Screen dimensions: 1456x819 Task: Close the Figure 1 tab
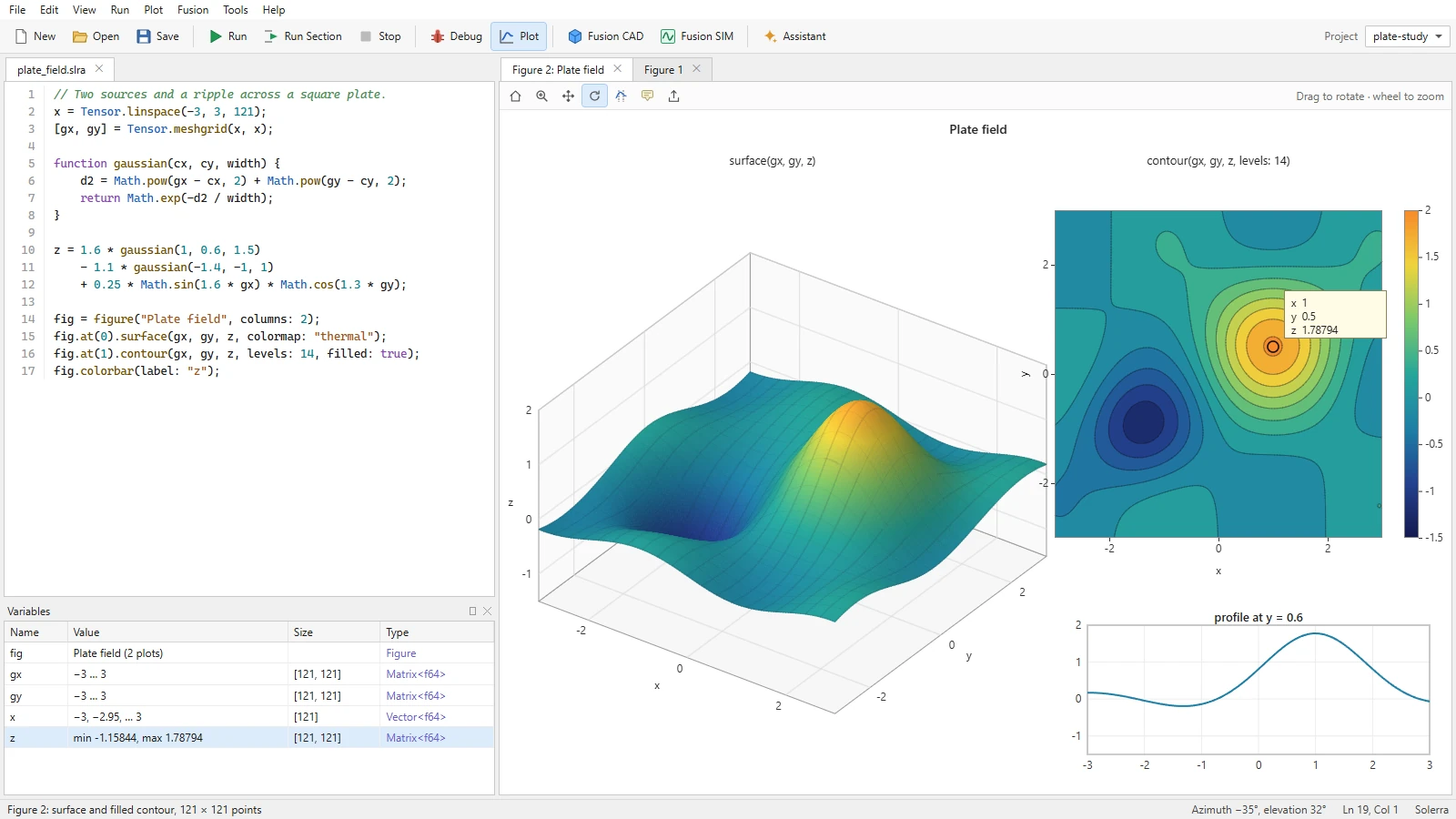pyautogui.click(x=696, y=69)
